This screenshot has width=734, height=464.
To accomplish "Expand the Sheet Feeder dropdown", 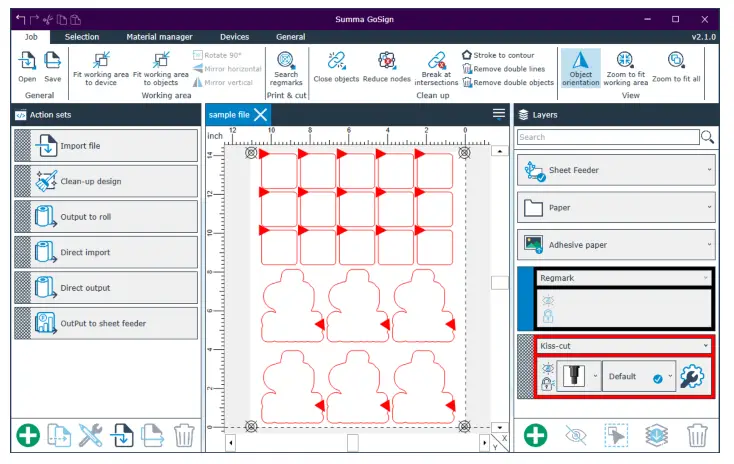I will point(616,170).
